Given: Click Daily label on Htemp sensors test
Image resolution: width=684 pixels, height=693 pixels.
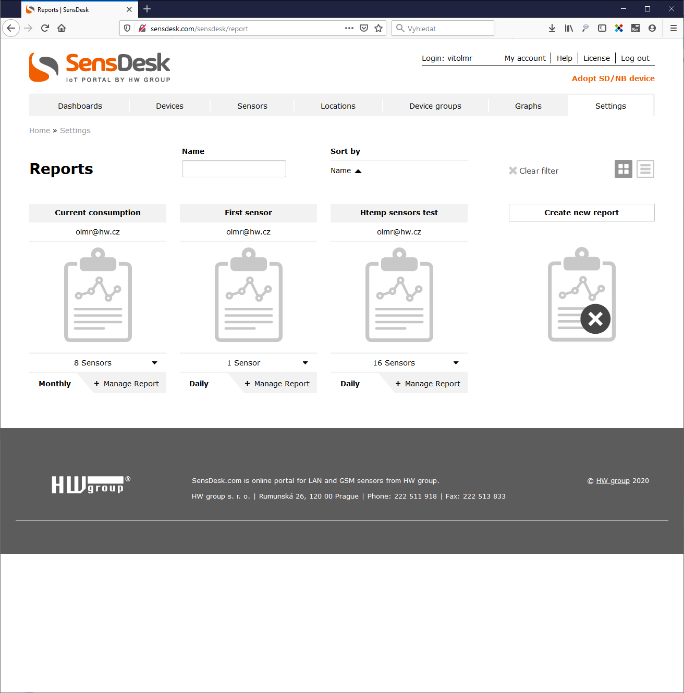Looking at the screenshot, I should tap(350, 384).
